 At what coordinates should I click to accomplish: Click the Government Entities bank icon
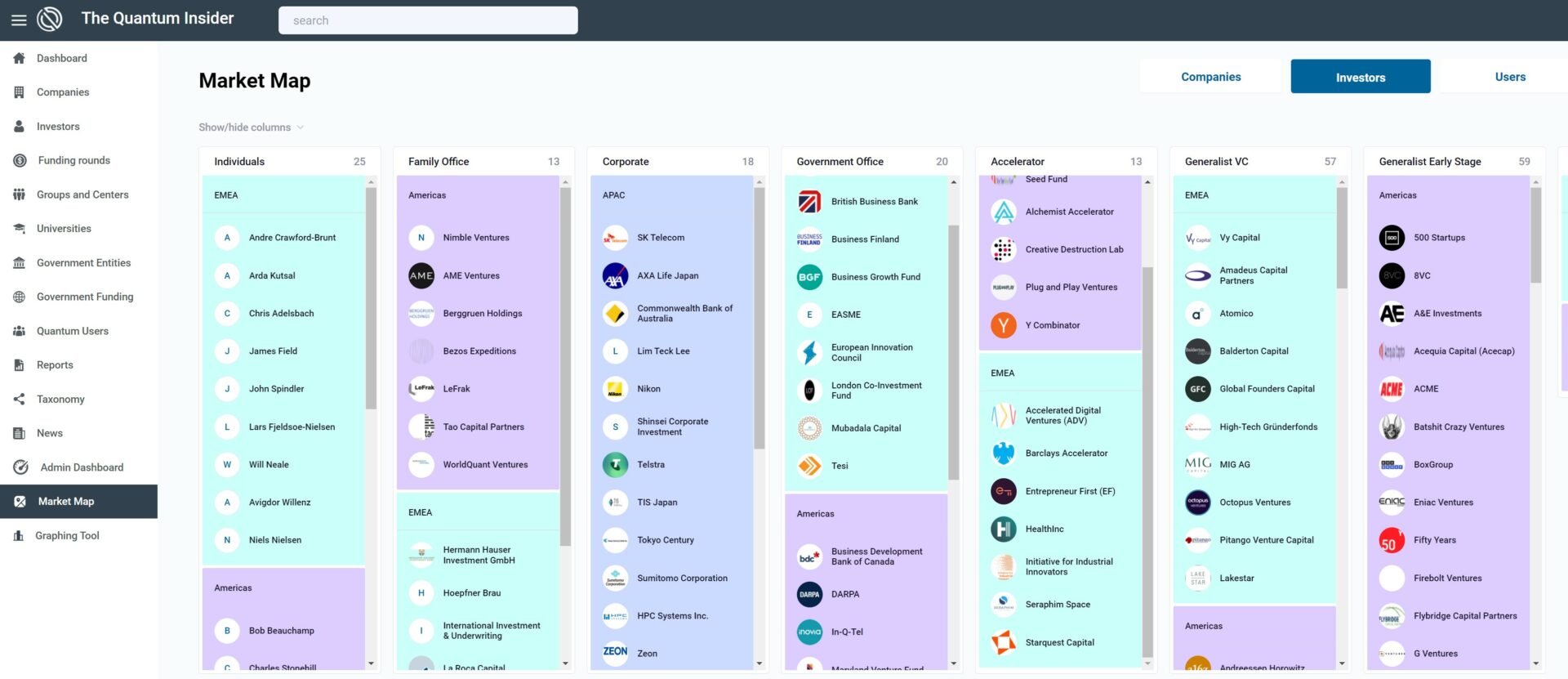pos(19,263)
